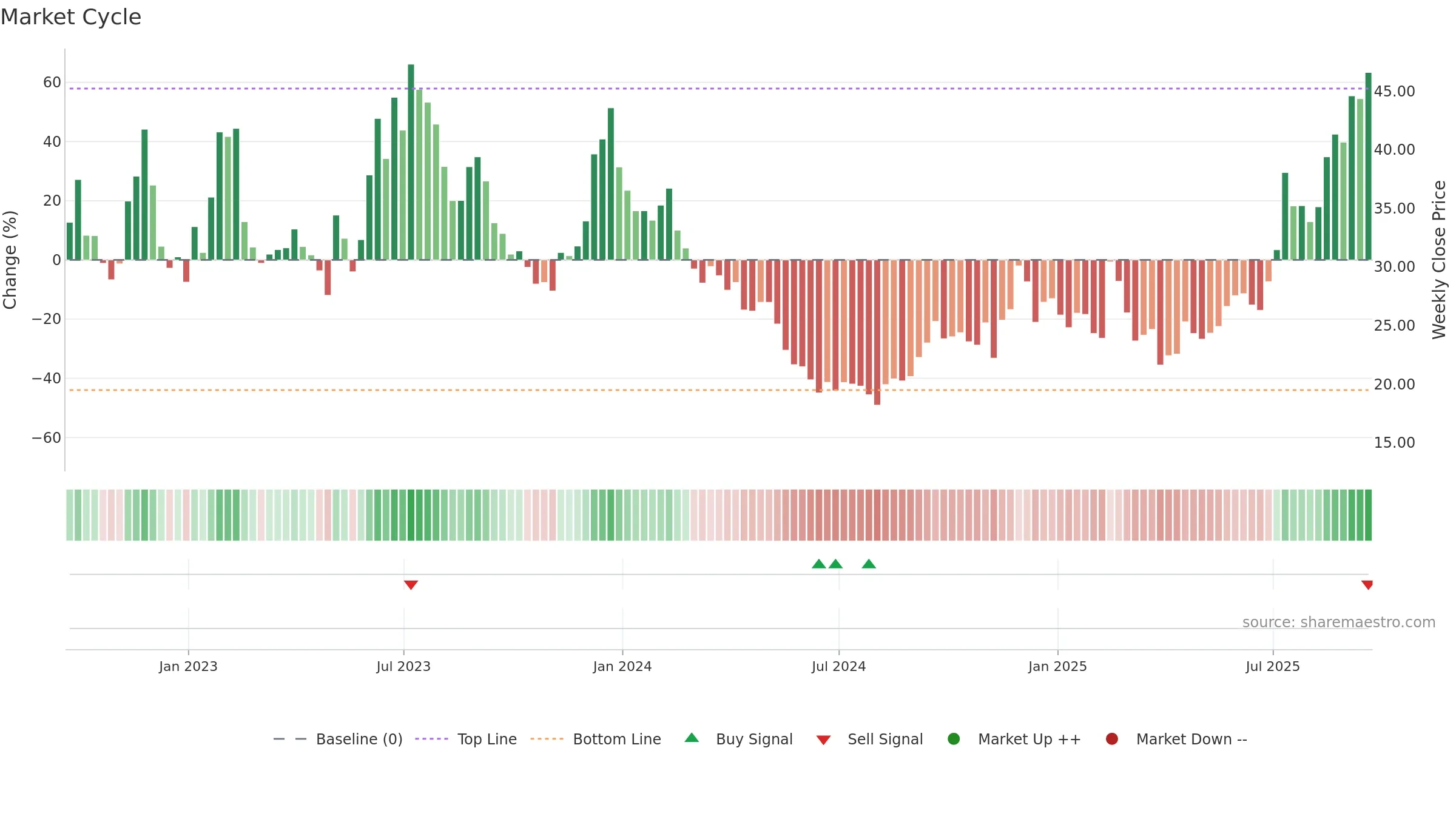Toggle the Market Up ++ legend label
1456x819 pixels.
click(1030, 740)
